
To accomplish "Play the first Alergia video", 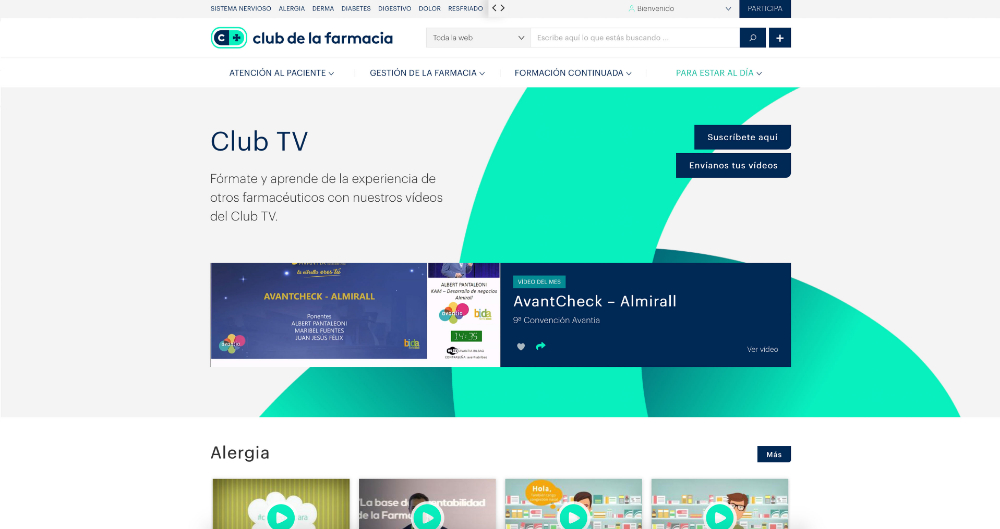I will [281, 516].
